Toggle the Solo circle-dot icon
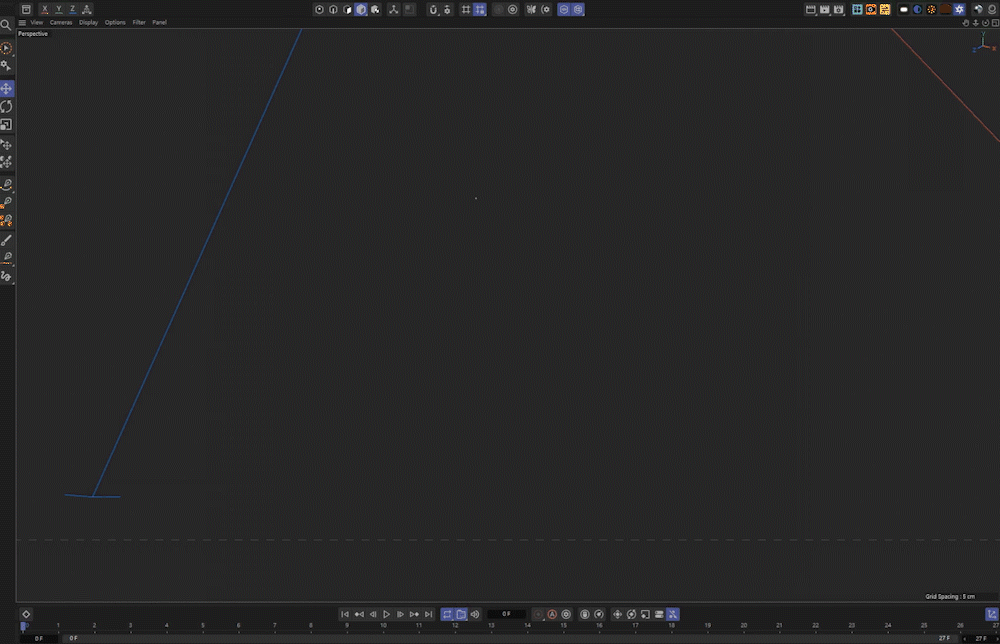This screenshot has height=644, width=1000. click(x=513, y=10)
